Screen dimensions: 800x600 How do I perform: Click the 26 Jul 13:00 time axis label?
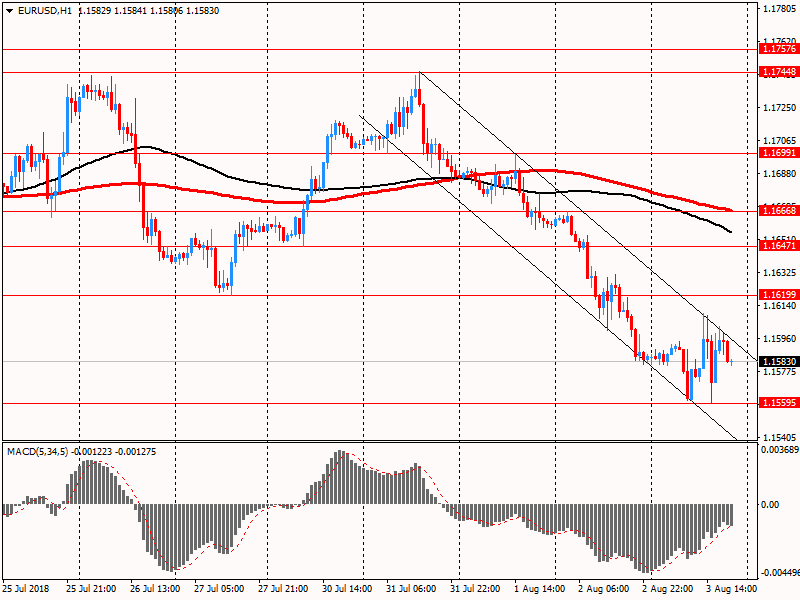[x=155, y=589]
